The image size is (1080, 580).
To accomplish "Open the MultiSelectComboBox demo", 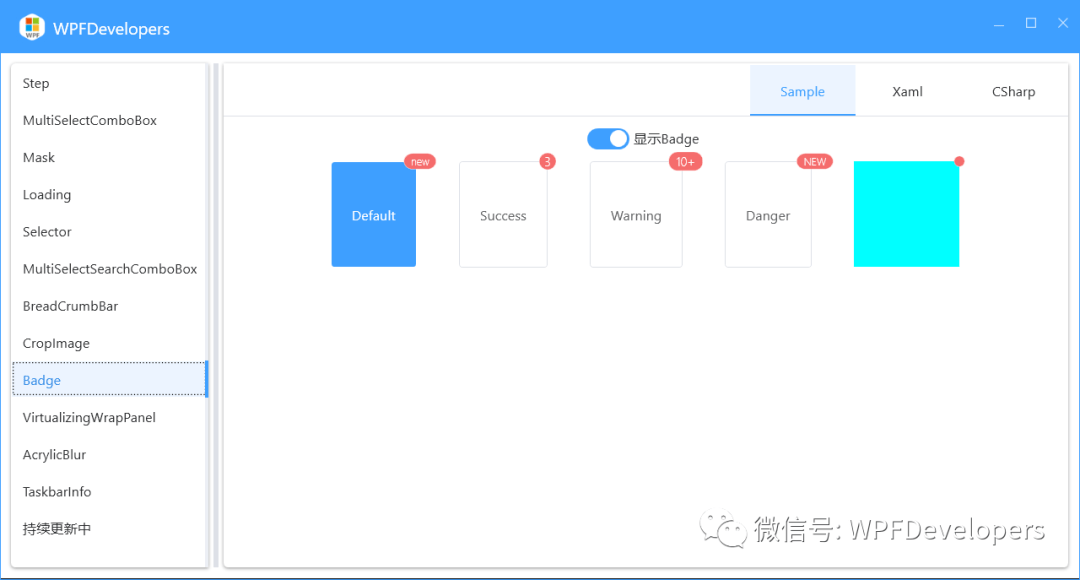I will point(89,120).
